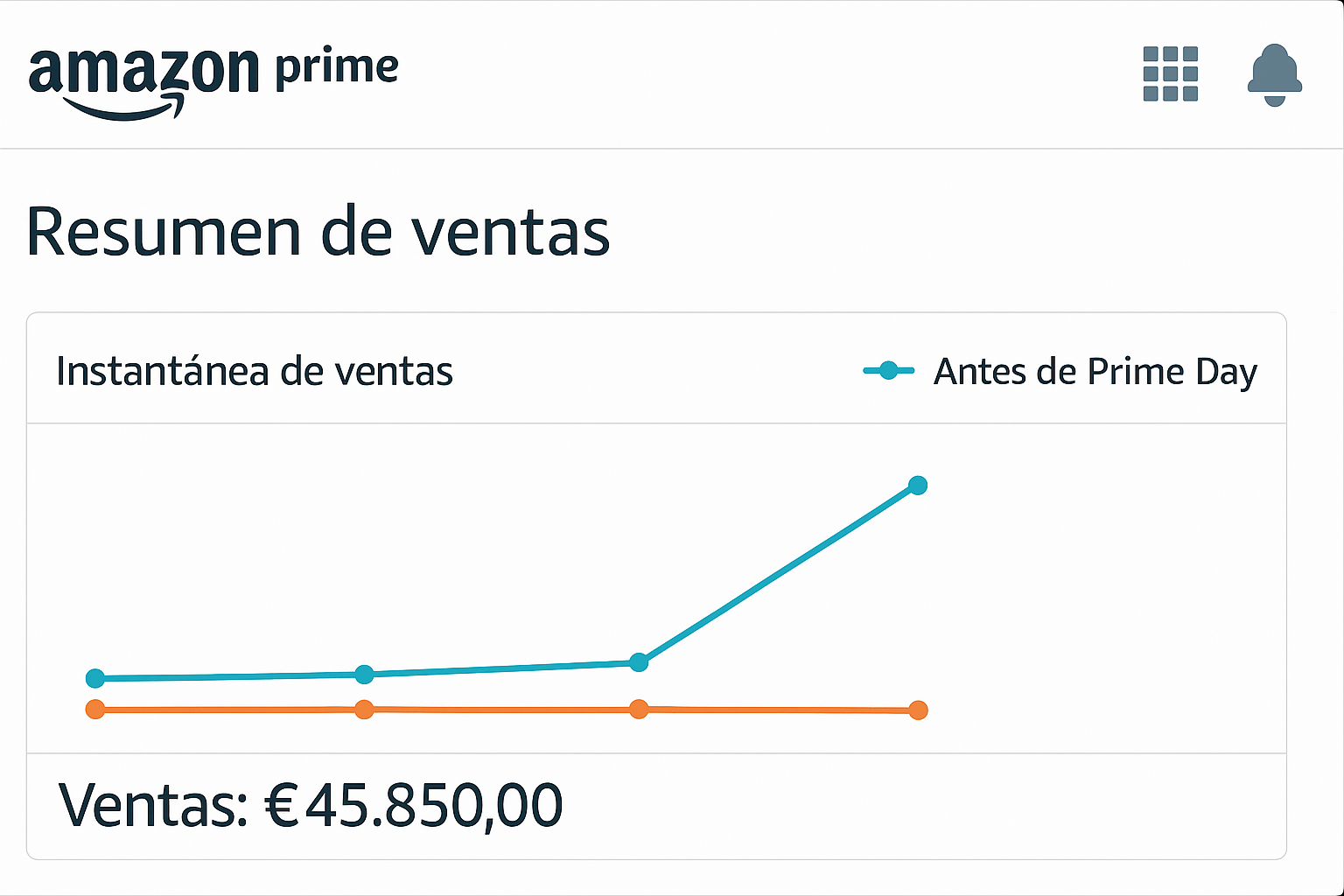
Task: Click the last orange data point
Action: tap(918, 710)
